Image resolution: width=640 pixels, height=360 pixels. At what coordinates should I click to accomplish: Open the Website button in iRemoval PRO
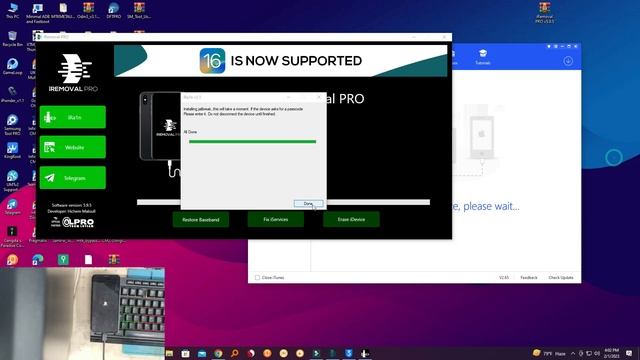[73, 147]
